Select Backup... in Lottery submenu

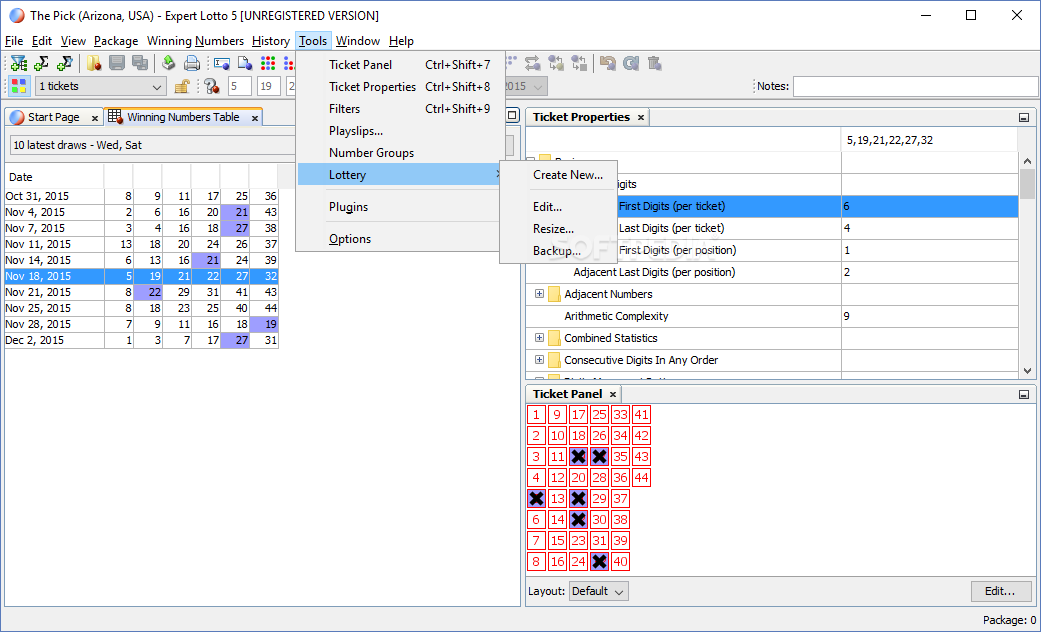pyautogui.click(x=559, y=251)
